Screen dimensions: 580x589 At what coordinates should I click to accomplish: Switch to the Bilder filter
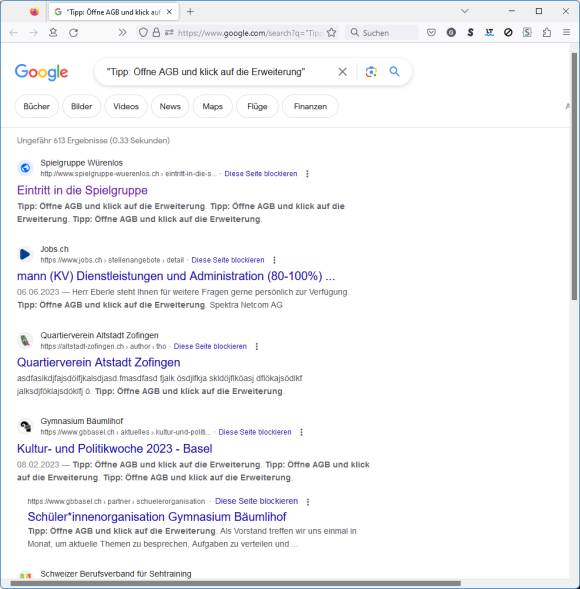(82, 106)
